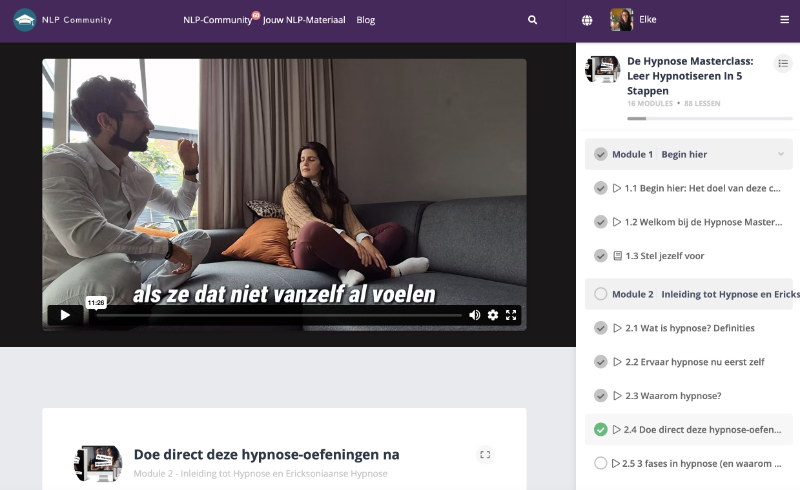Click the 16 MODULES text

650,103
